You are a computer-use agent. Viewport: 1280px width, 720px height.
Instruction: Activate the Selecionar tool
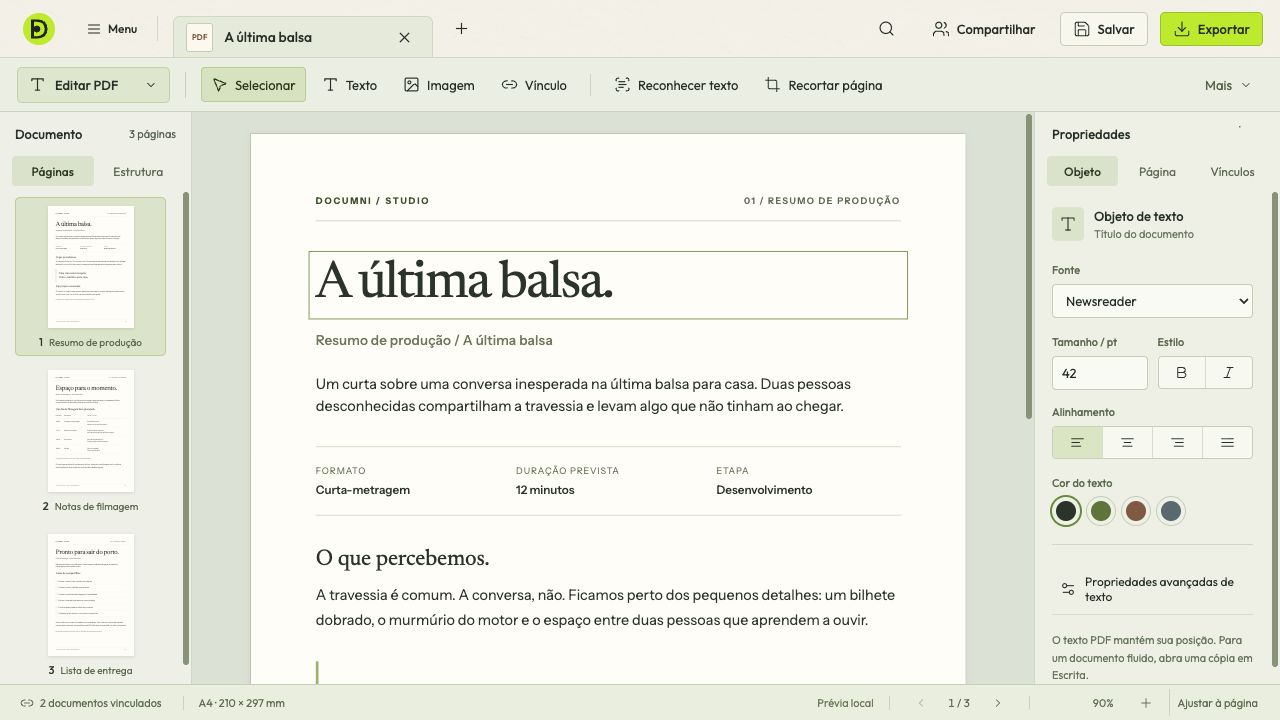[253, 85]
